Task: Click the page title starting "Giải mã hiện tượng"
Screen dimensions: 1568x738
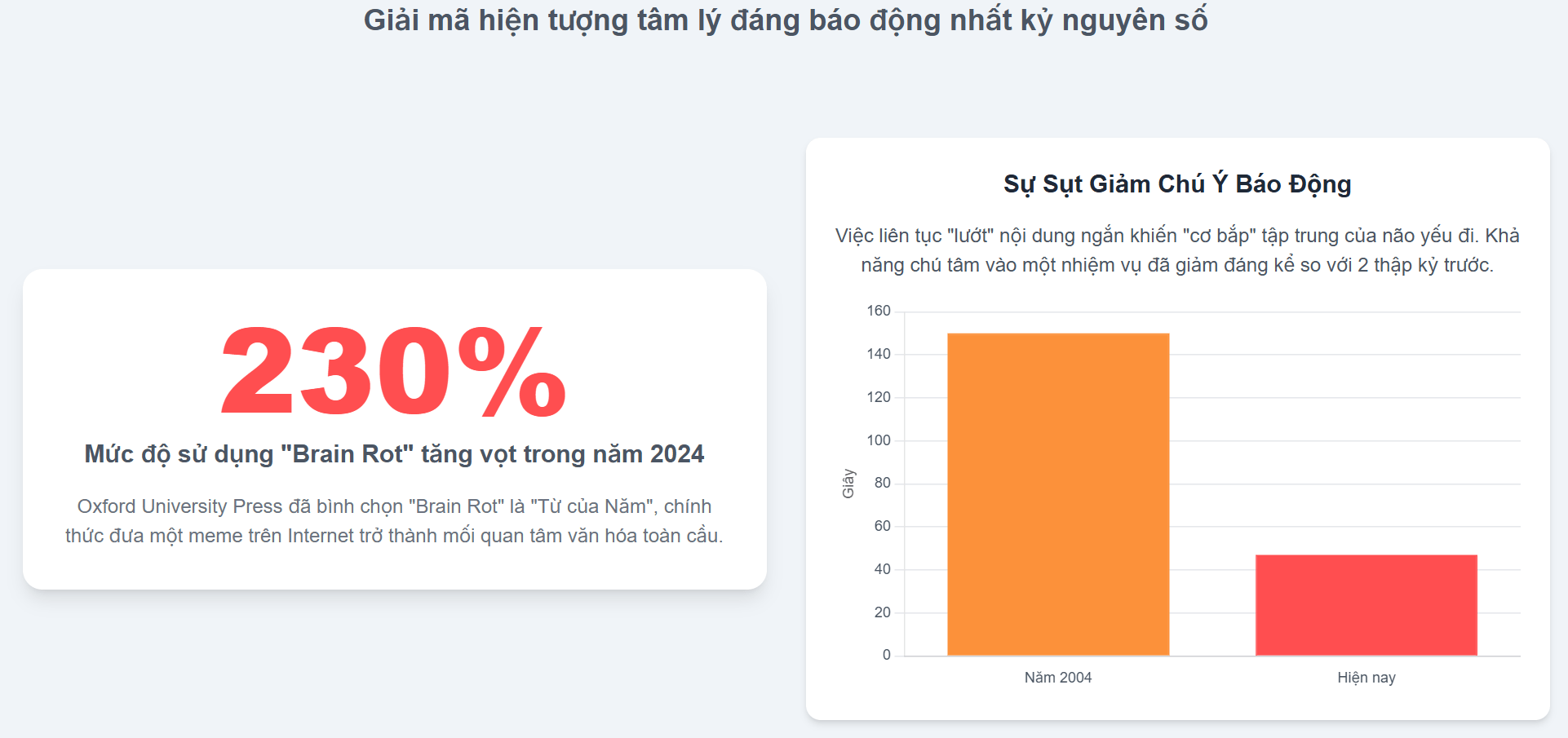Action: (x=785, y=20)
